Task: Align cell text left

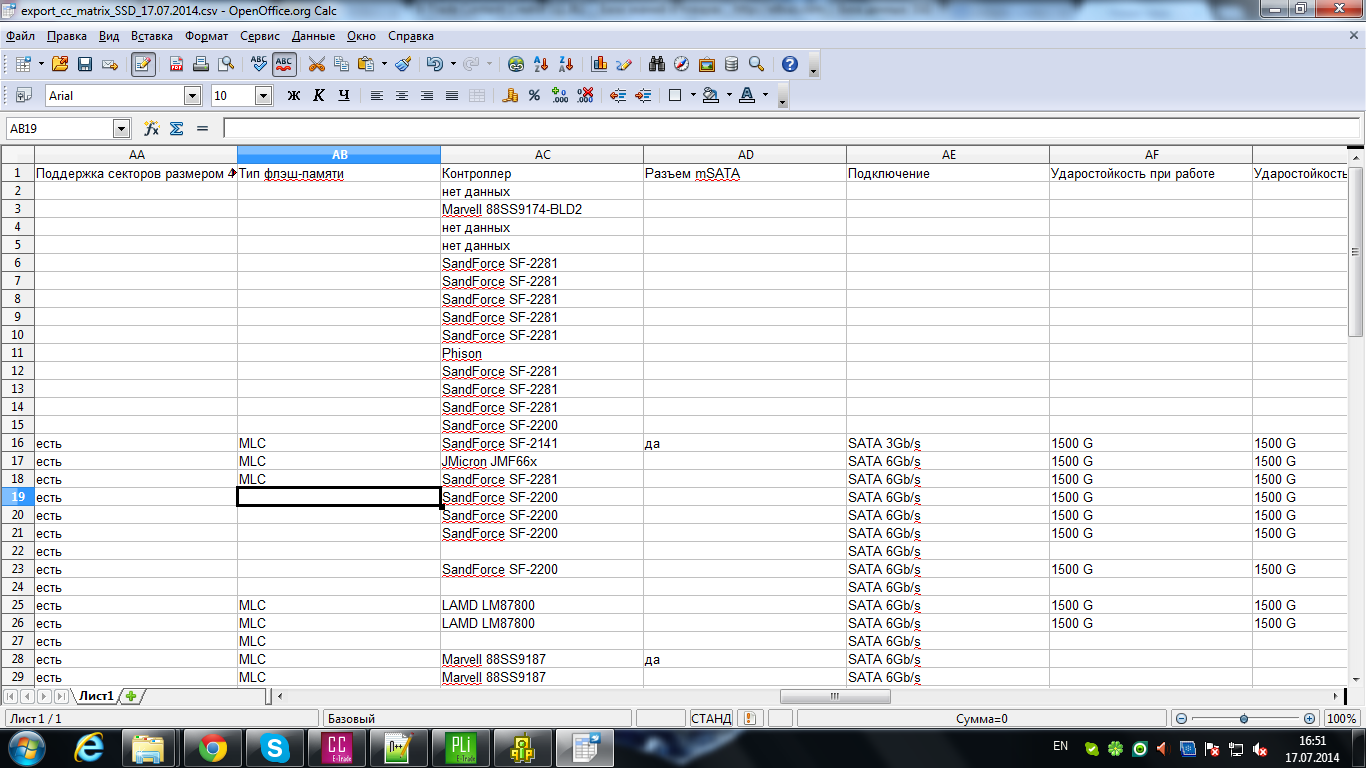Action: (377, 96)
